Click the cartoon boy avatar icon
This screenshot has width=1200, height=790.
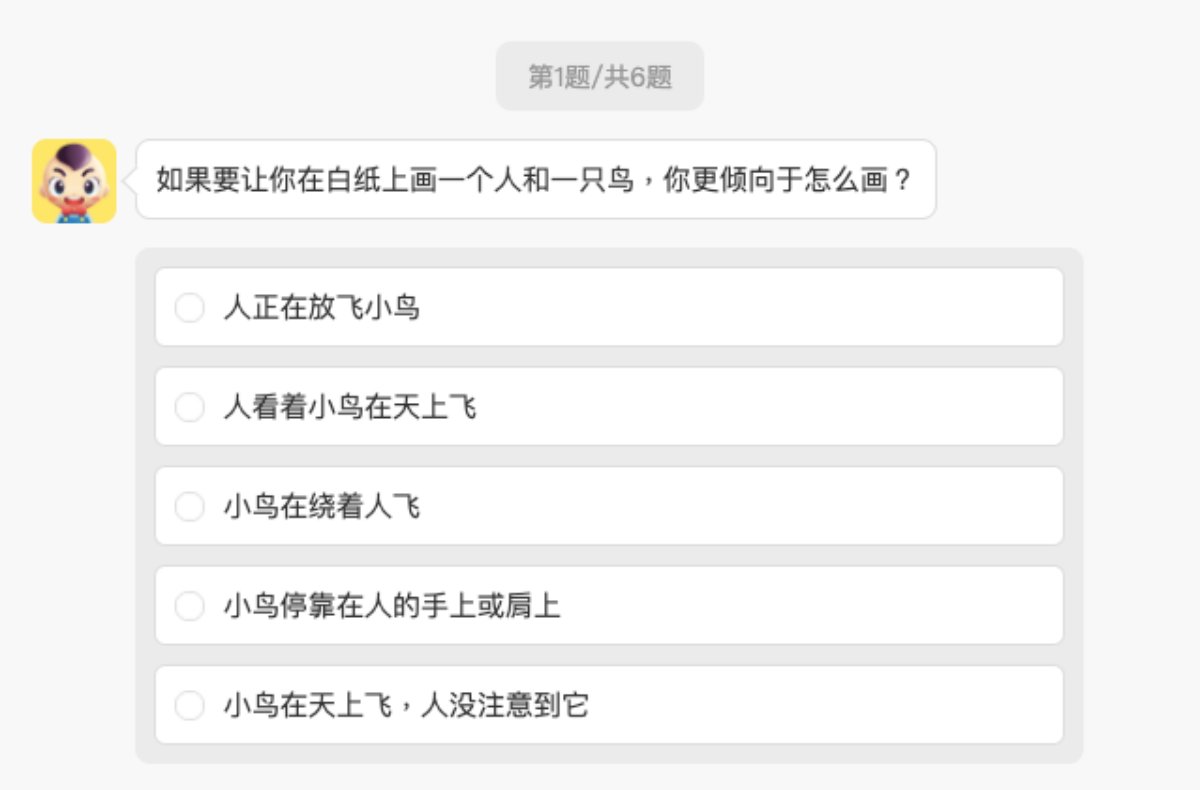pyautogui.click(x=74, y=181)
